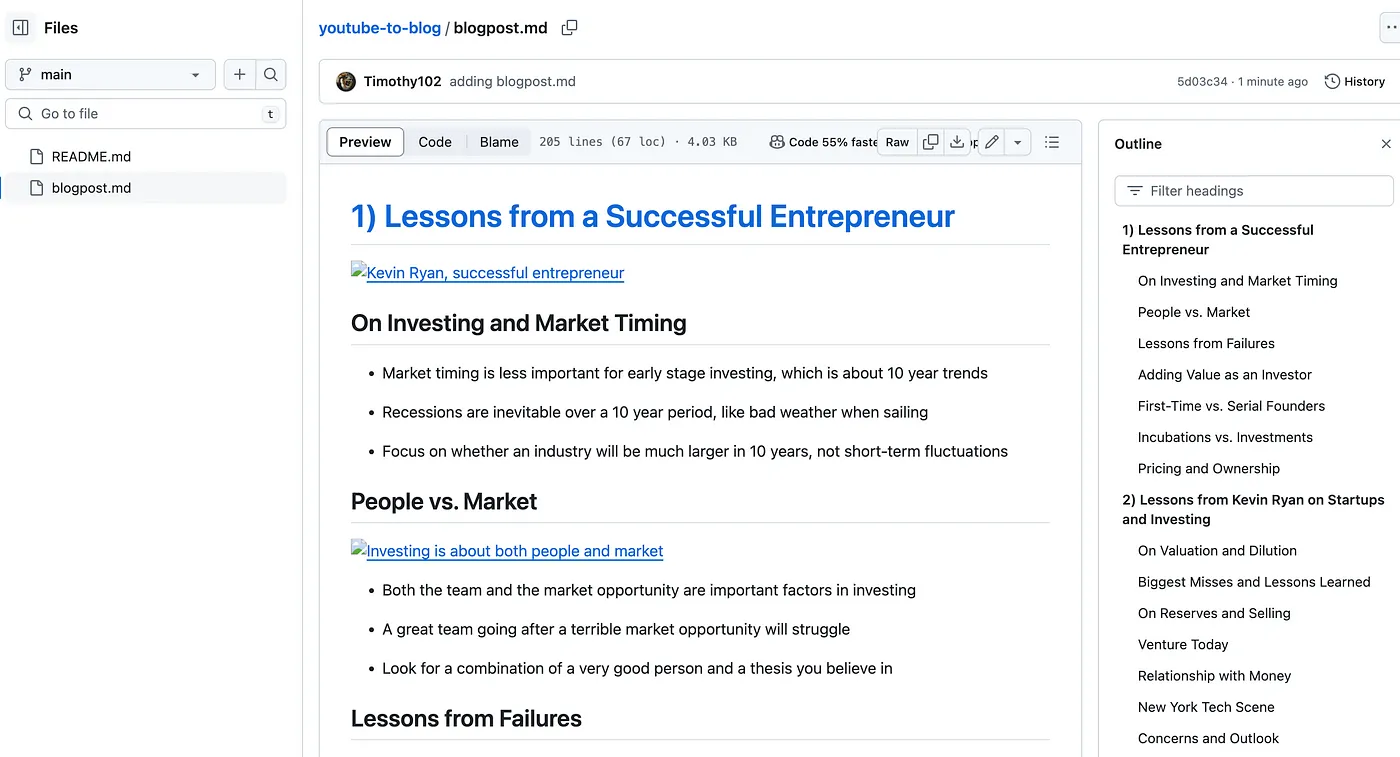1400x757 pixels.
Task: Open the History link
Action: [1355, 82]
